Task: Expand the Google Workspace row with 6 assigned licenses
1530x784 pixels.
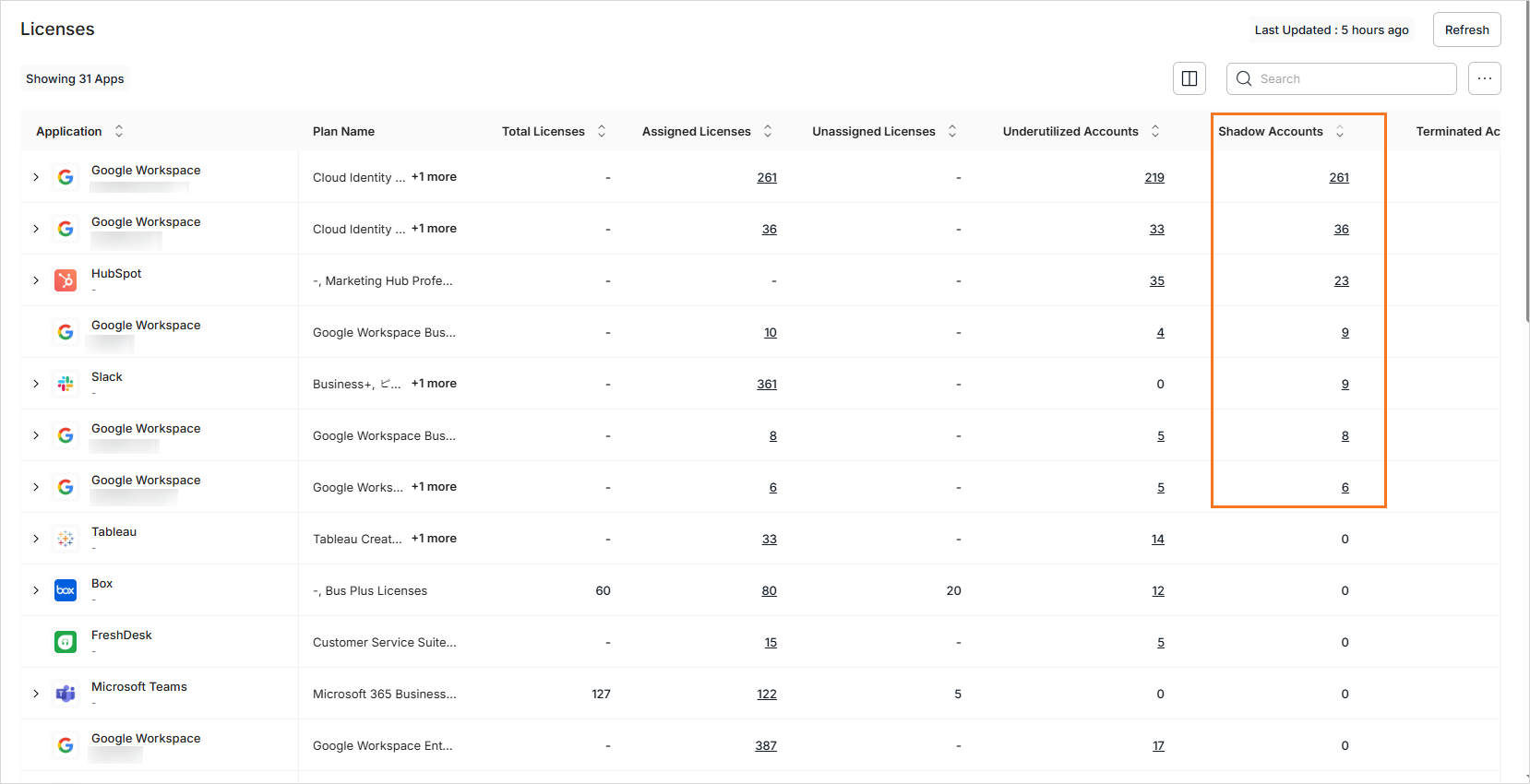Action: click(36, 487)
